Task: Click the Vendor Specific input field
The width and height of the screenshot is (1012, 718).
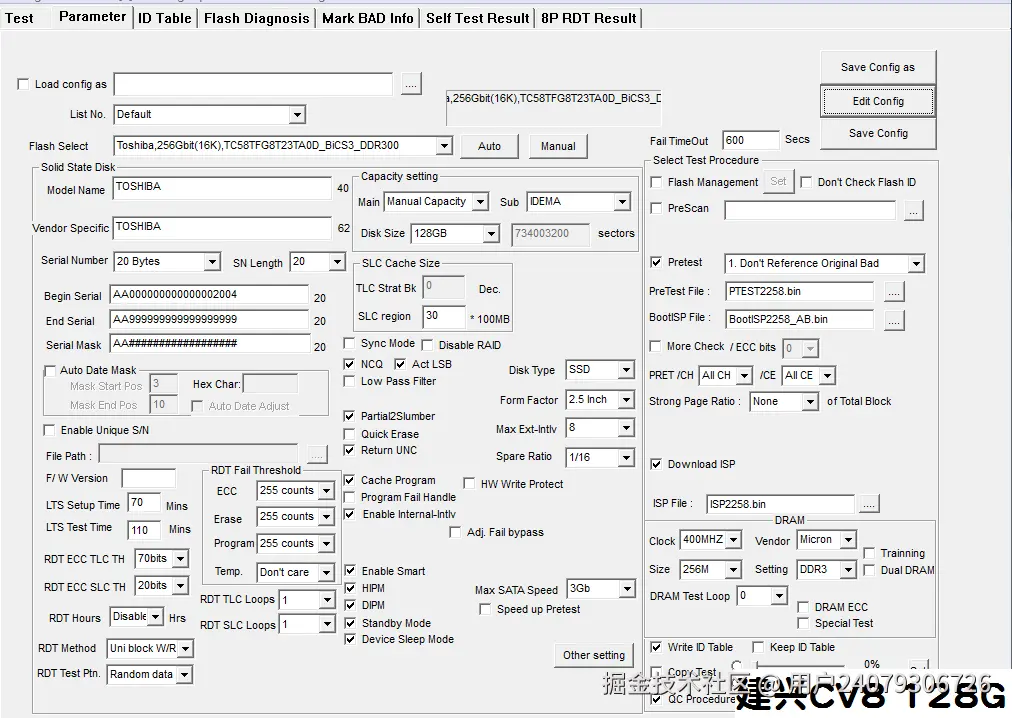Action: pos(222,228)
